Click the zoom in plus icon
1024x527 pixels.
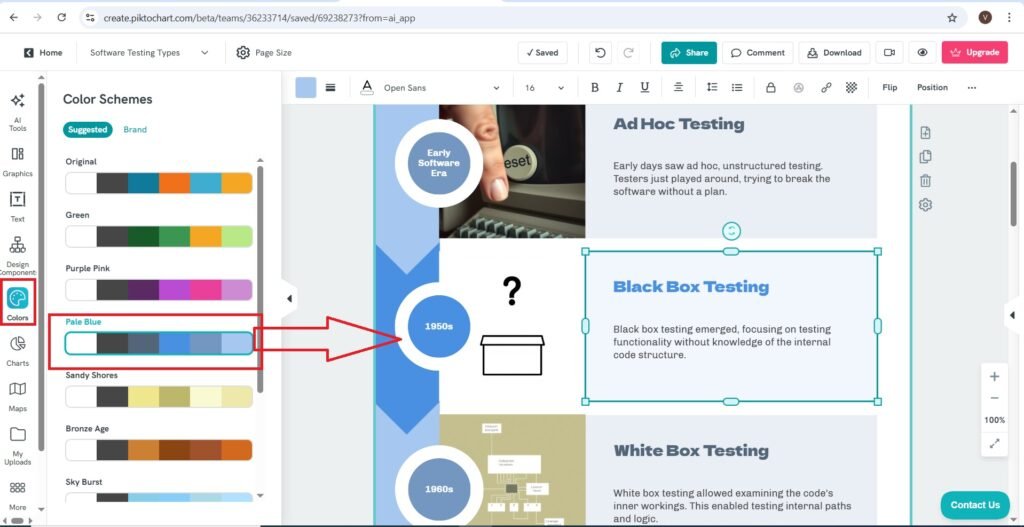[x=994, y=377]
